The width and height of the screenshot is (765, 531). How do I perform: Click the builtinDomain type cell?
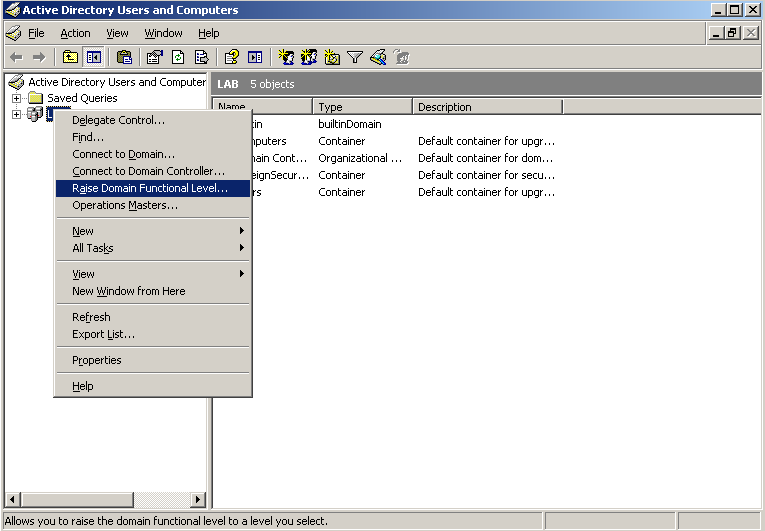[x=350, y=124]
